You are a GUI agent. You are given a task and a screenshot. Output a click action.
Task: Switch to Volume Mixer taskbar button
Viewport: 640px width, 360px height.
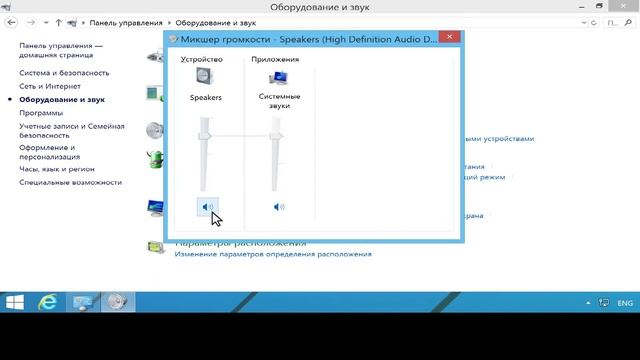point(118,302)
